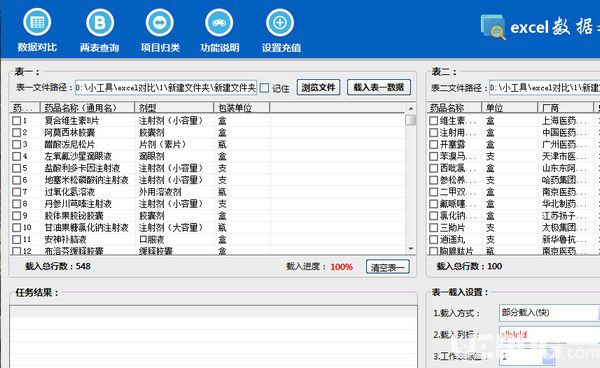This screenshot has height=368, width=600.
Task: Open the 功能说明 gamepad icon
Action: (219, 23)
